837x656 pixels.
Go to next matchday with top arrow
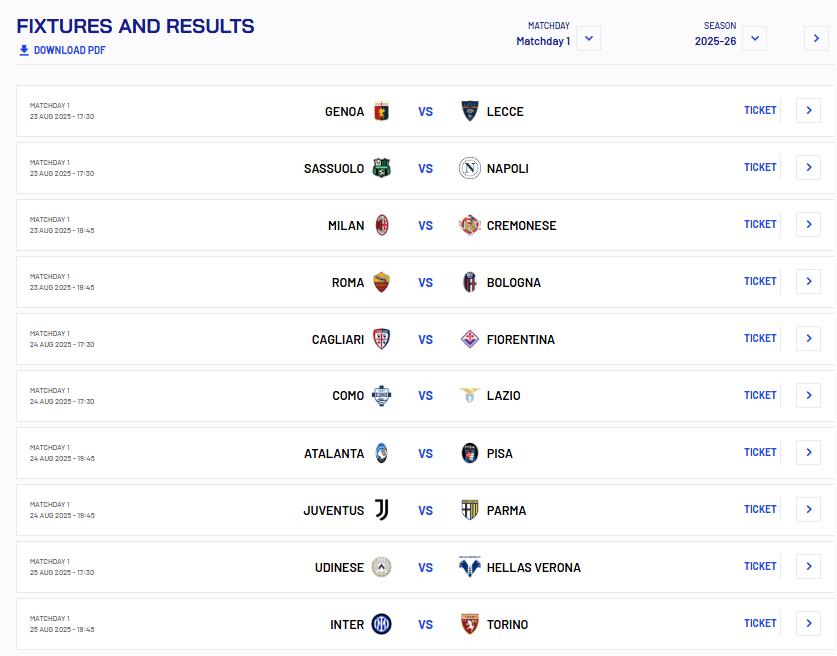[816, 39]
